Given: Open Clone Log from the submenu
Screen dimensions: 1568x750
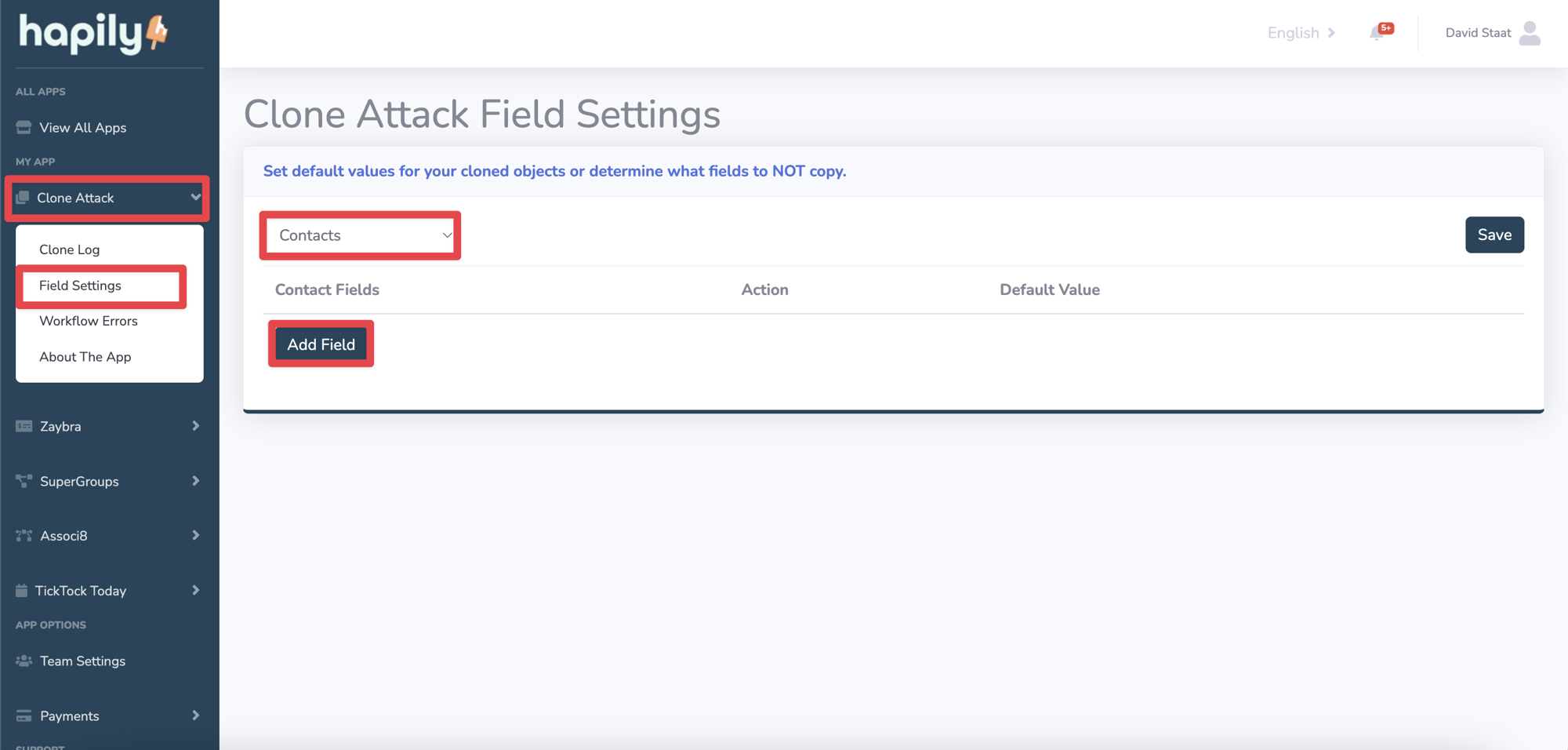Looking at the screenshot, I should 69,249.
